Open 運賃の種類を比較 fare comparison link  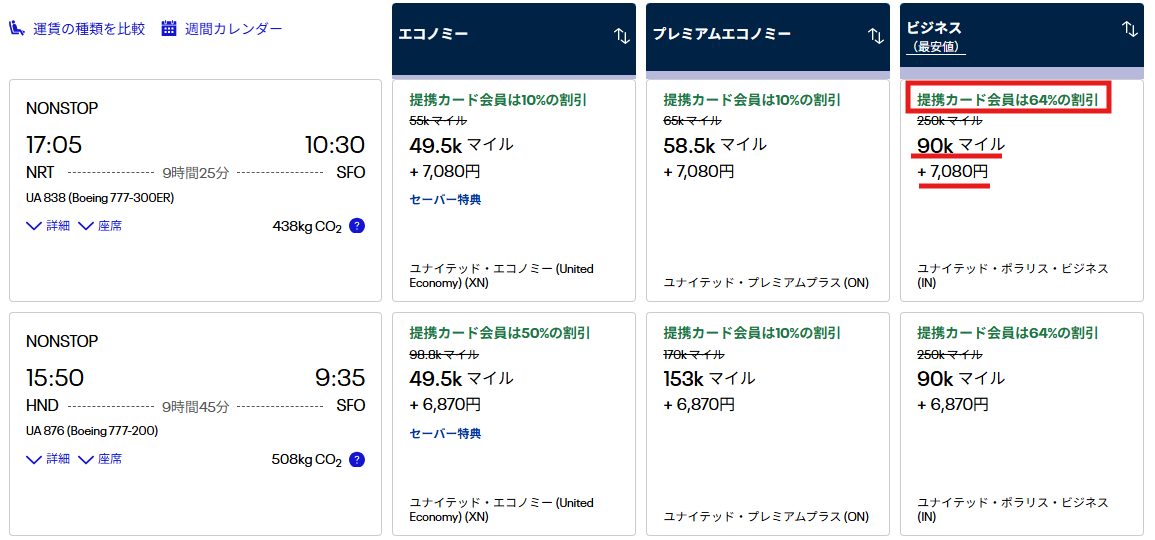(89, 29)
